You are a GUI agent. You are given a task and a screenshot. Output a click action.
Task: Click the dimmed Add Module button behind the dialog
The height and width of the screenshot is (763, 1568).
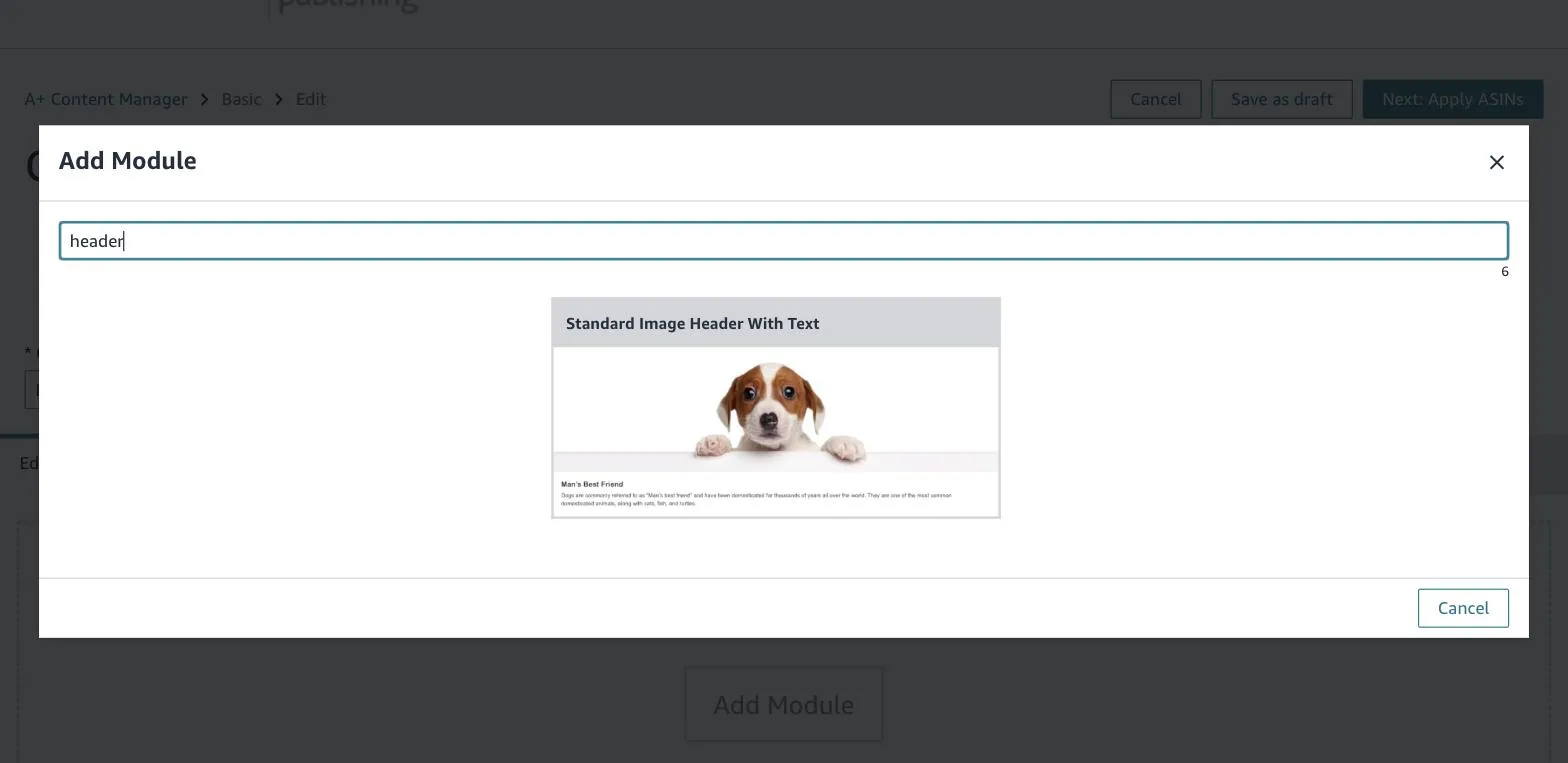784,705
